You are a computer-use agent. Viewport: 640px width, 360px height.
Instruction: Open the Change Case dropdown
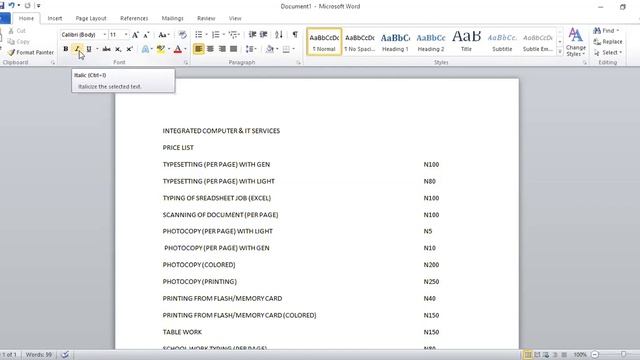point(164,35)
